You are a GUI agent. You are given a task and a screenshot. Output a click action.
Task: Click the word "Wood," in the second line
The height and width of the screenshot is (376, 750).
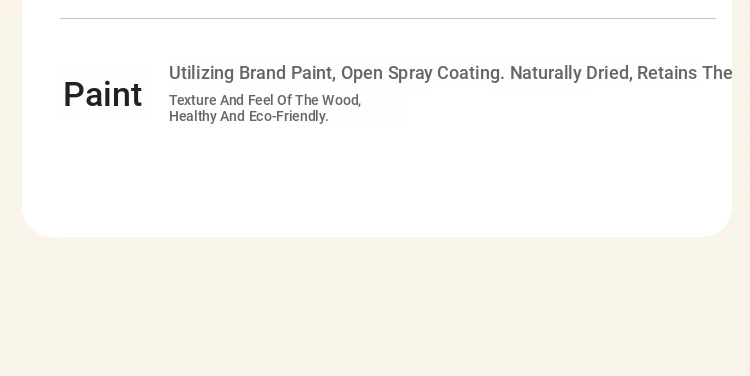tap(341, 100)
